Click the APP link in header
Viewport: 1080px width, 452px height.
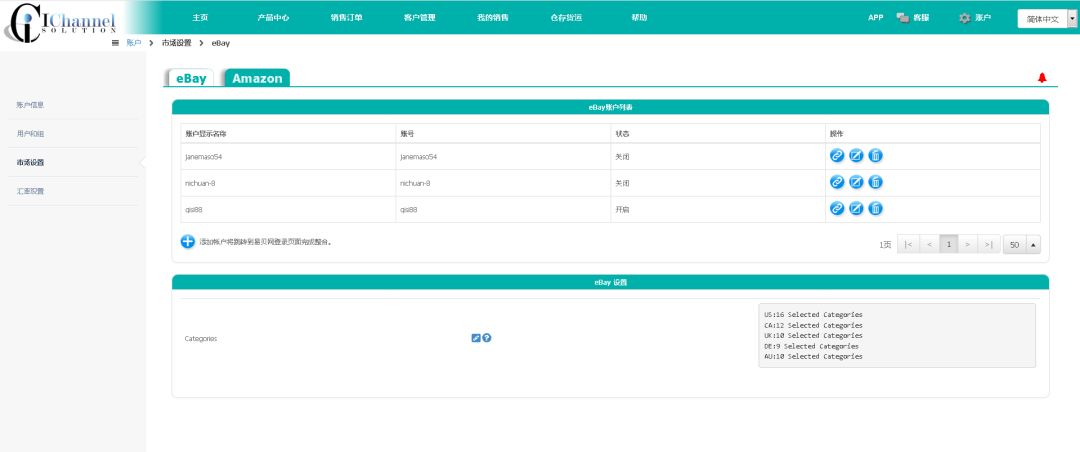[875, 18]
